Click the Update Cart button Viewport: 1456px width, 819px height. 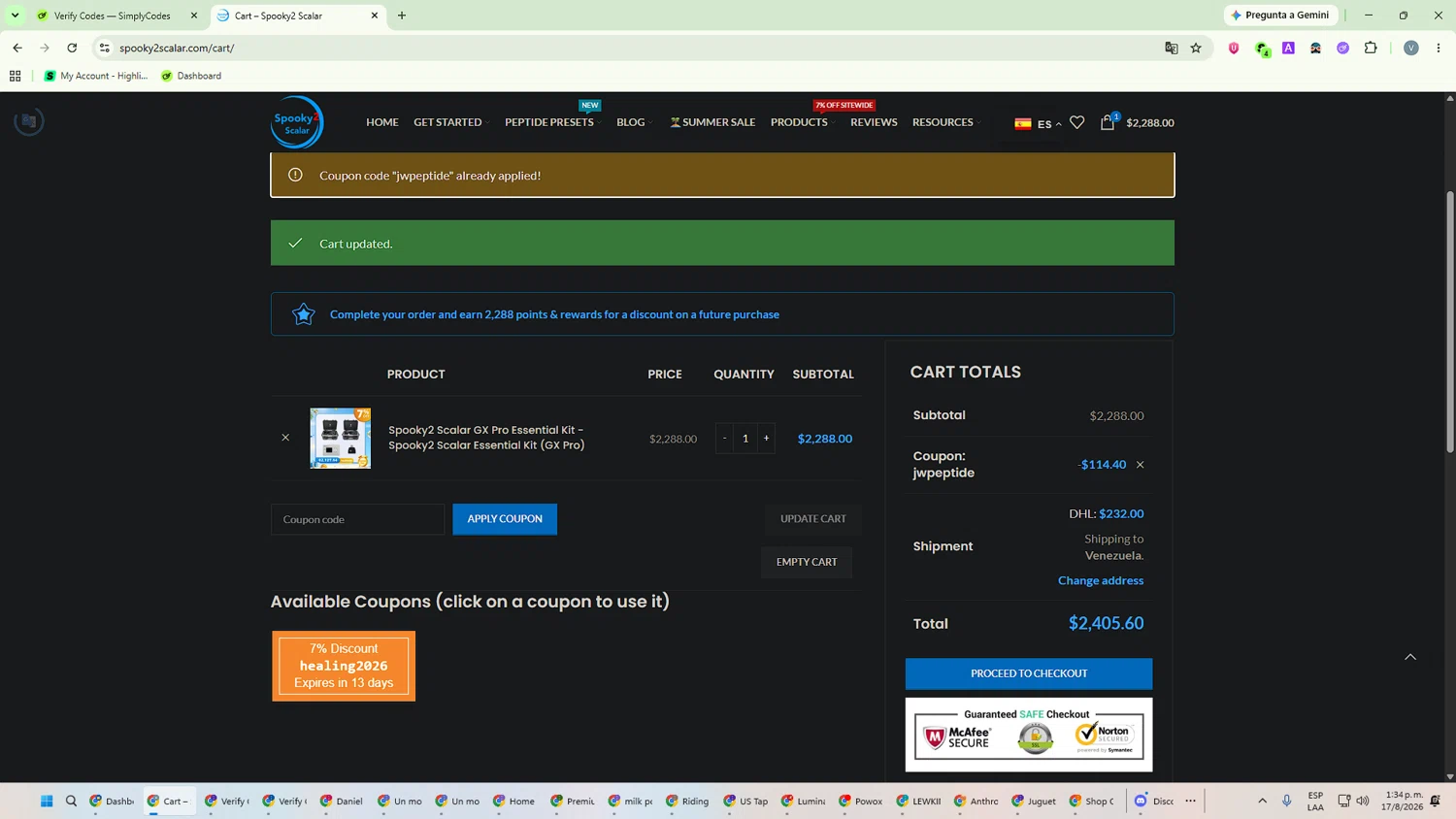(x=813, y=519)
